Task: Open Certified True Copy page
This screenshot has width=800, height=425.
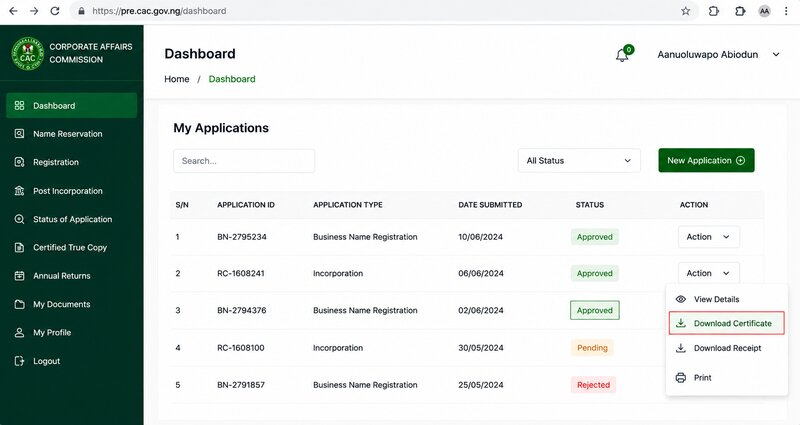Action: pyautogui.click(x=71, y=247)
